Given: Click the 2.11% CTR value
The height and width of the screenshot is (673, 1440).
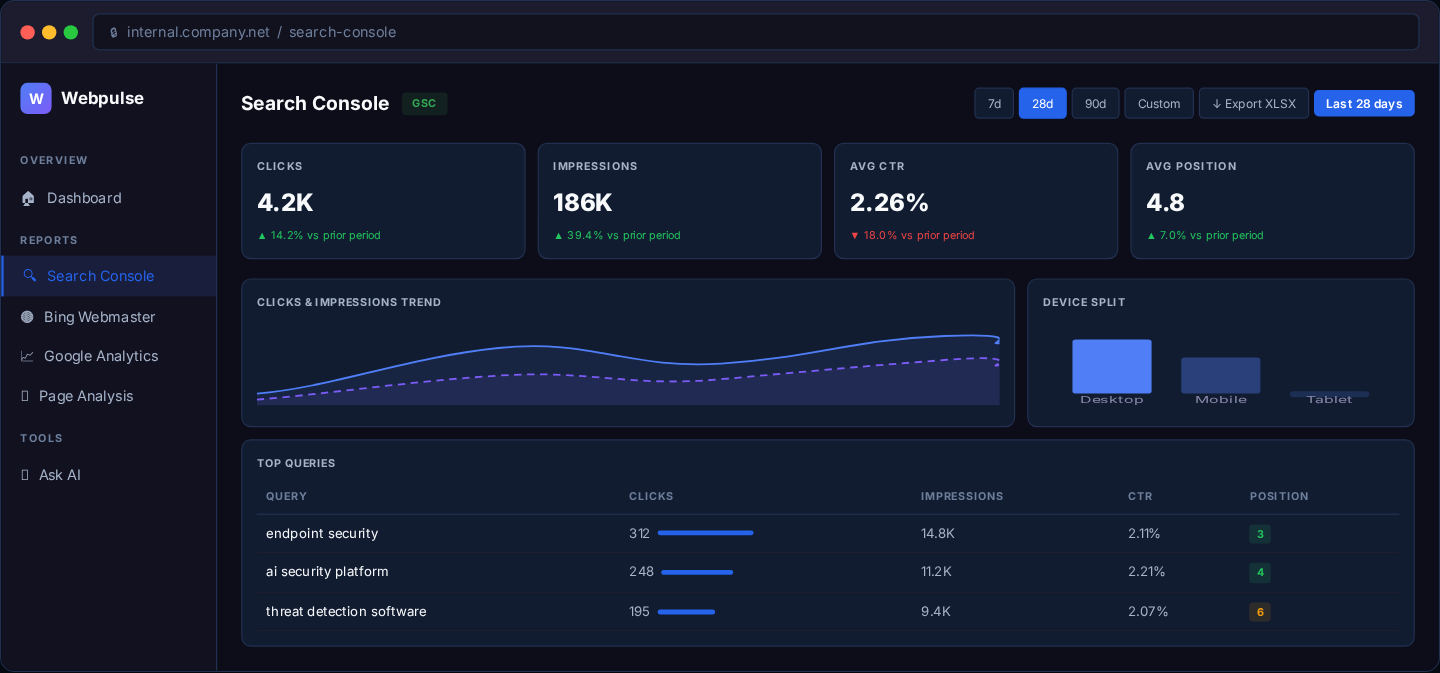Looking at the screenshot, I should coord(1144,533).
